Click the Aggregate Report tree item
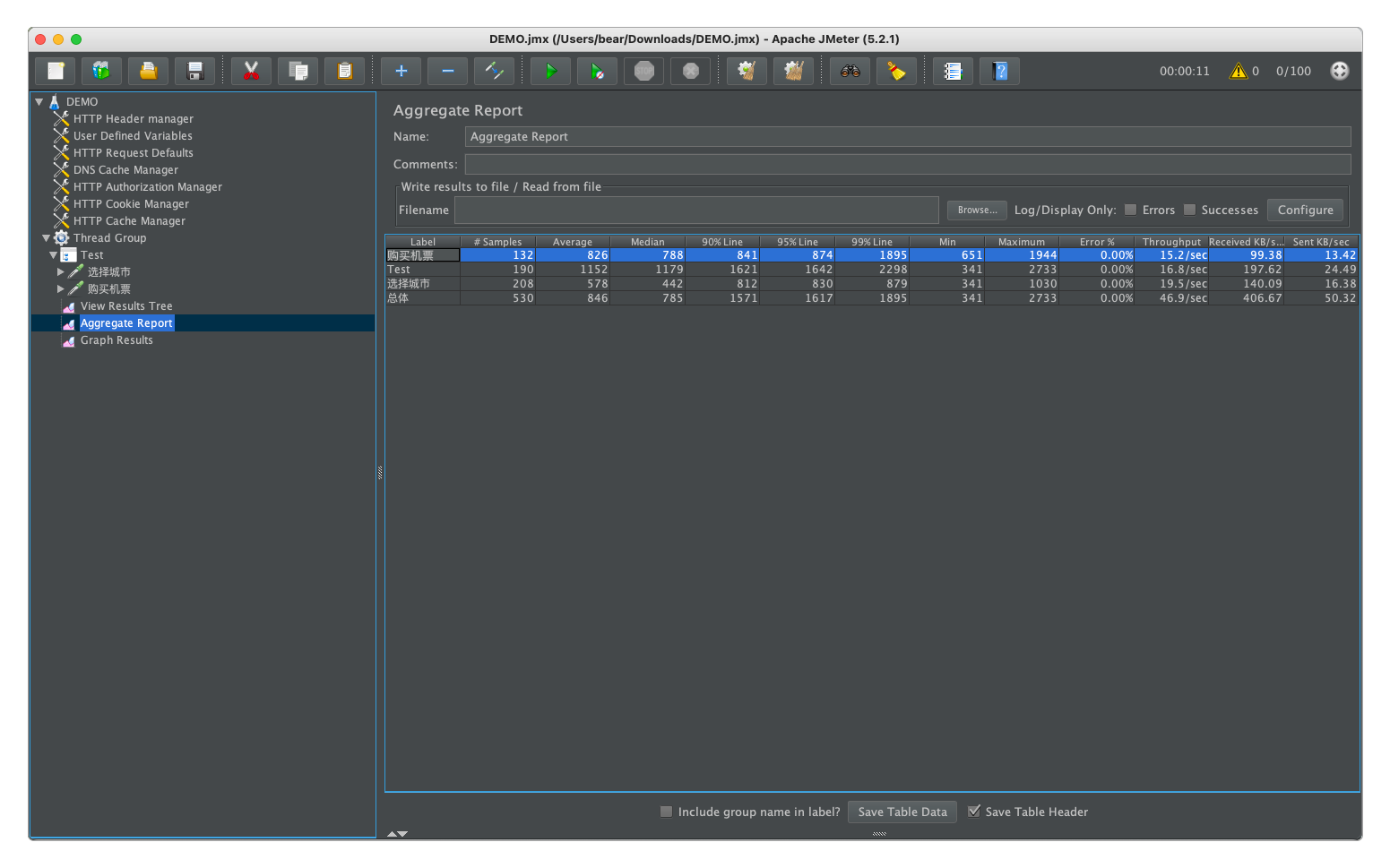The width and height of the screenshot is (1390, 868). (x=126, y=323)
